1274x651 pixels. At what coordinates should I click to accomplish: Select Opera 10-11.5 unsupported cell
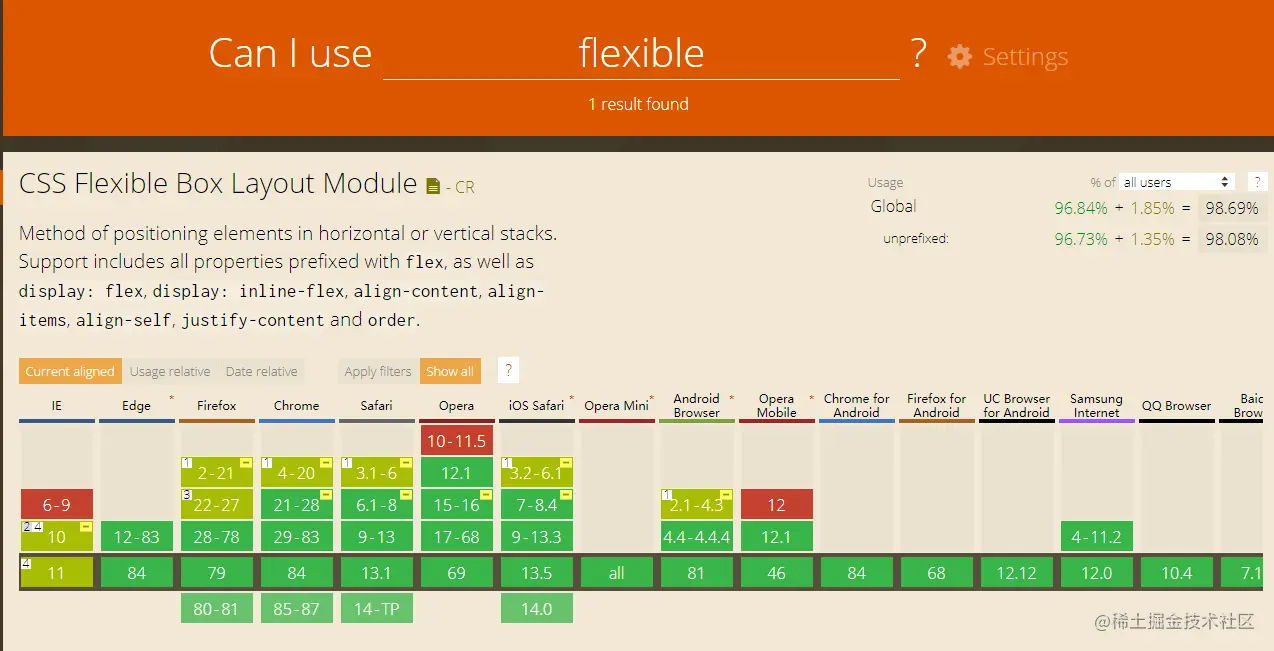457,440
